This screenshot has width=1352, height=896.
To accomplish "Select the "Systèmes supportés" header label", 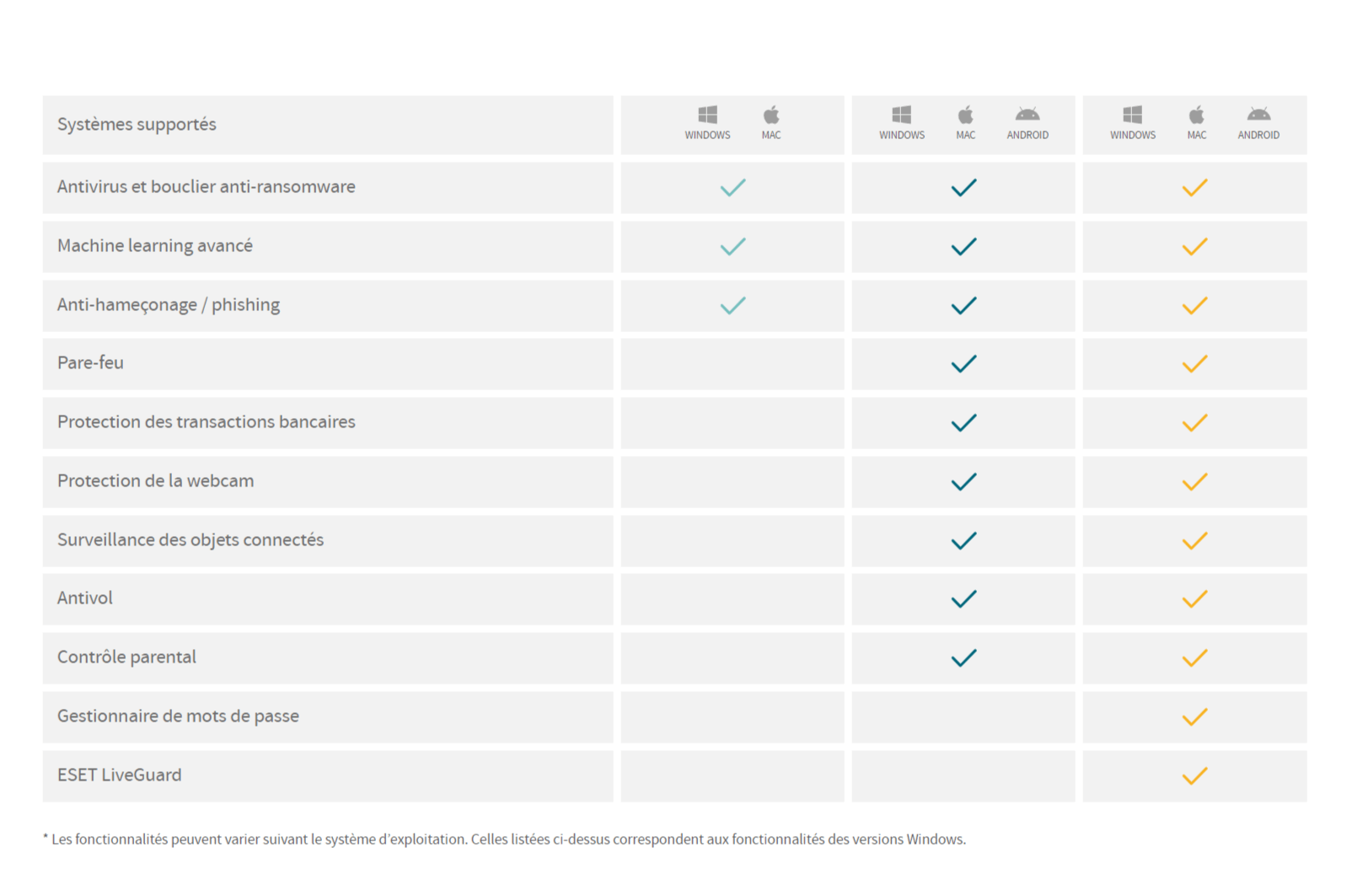I will (x=137, y=125).
